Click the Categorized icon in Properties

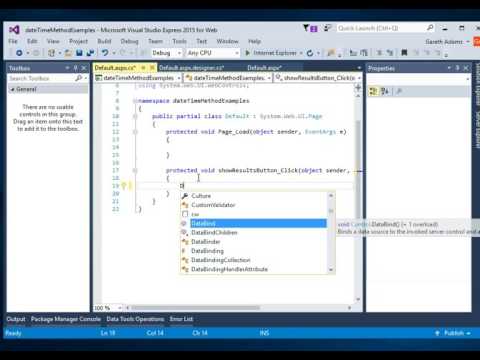pos(373,91)
